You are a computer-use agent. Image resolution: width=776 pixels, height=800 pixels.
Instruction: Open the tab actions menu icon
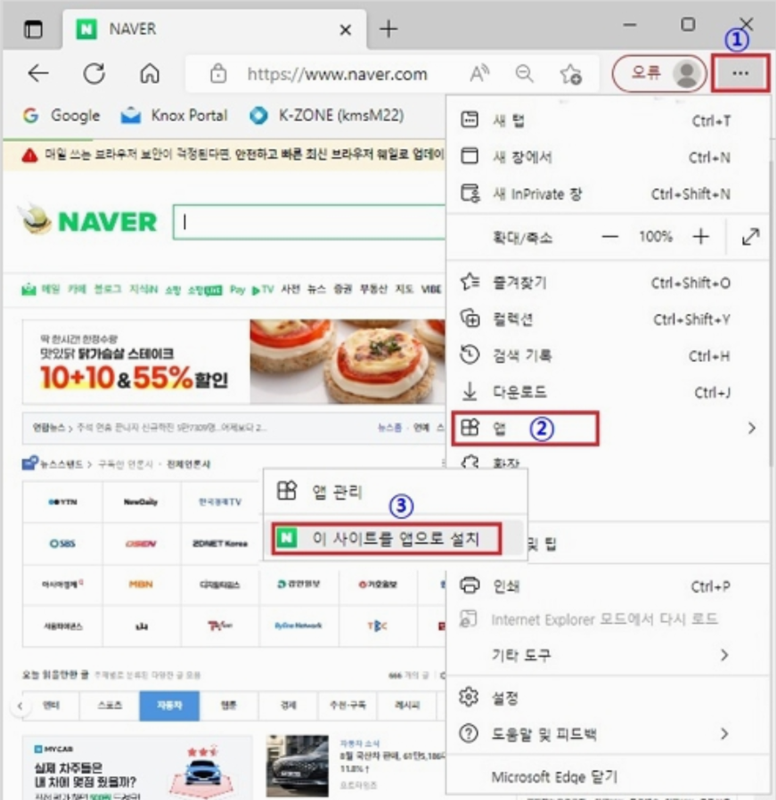[34, 29]
